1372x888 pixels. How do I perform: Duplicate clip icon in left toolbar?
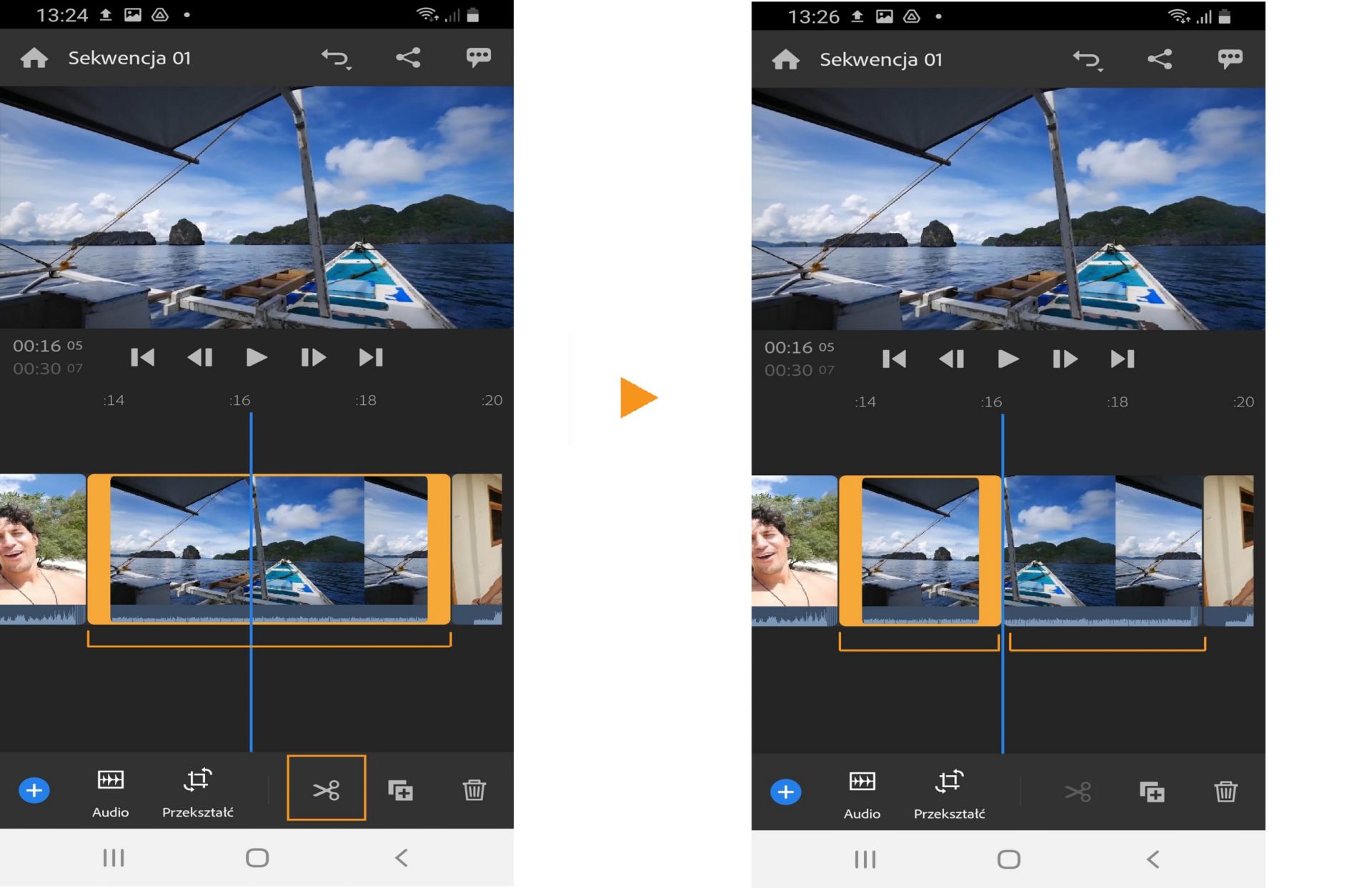tap(400, 790)
